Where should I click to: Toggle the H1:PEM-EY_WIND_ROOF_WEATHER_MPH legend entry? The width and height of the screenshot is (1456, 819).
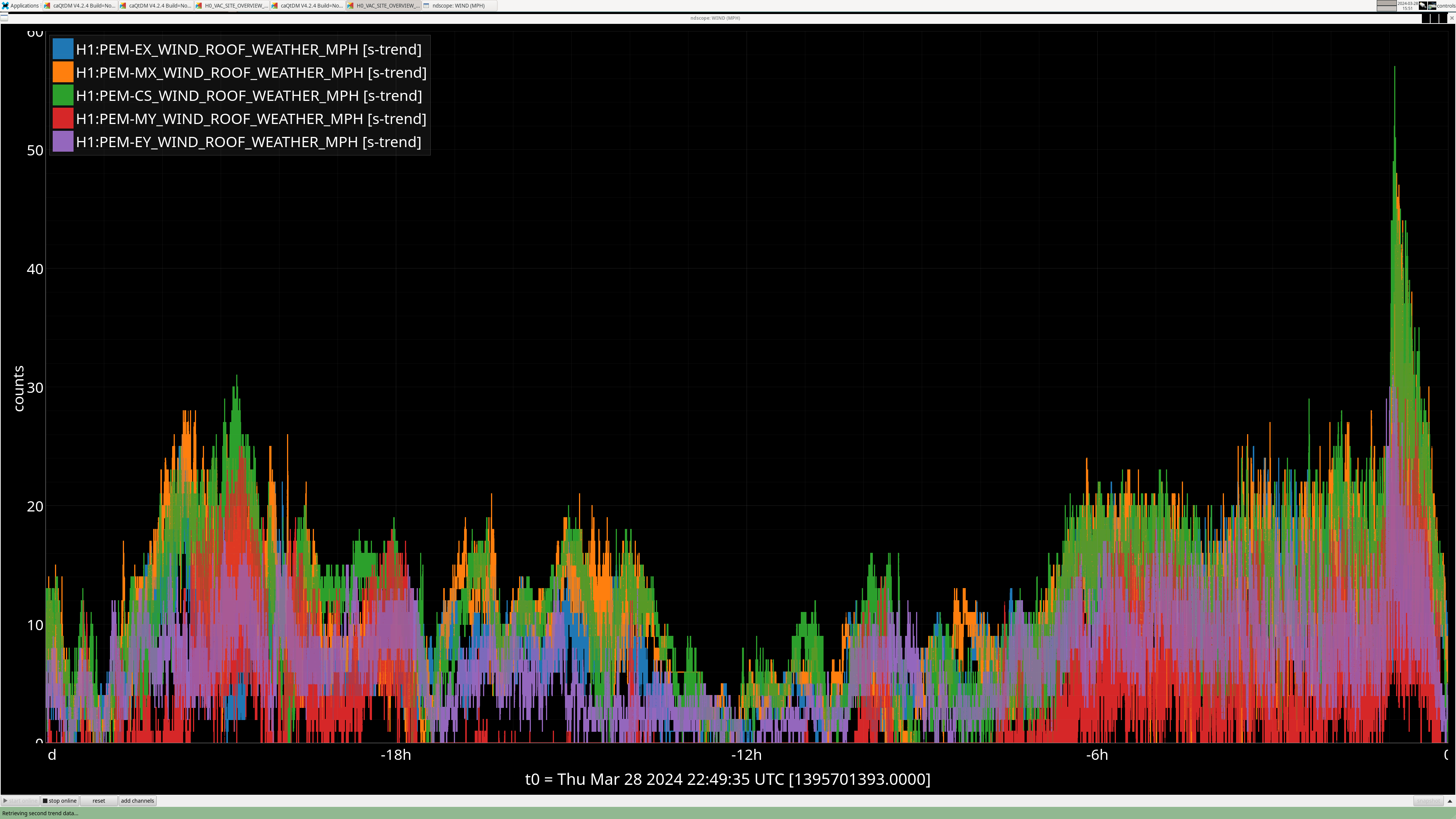pyautogui.click(x=248, y=142)
